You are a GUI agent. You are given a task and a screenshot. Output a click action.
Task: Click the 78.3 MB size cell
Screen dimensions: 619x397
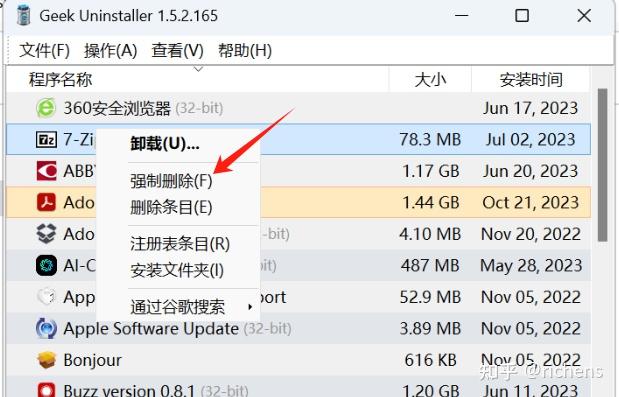430,139
